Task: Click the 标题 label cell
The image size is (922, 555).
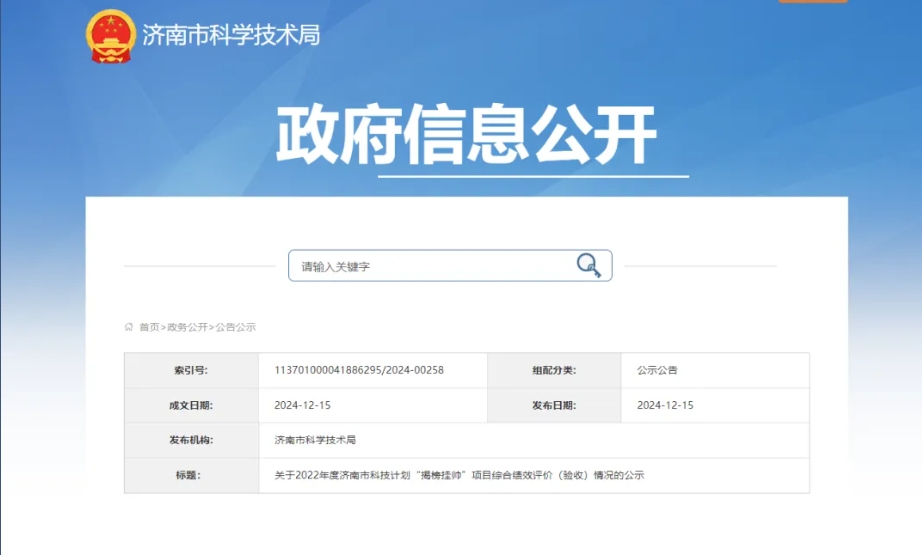Action: coord(190,475)
